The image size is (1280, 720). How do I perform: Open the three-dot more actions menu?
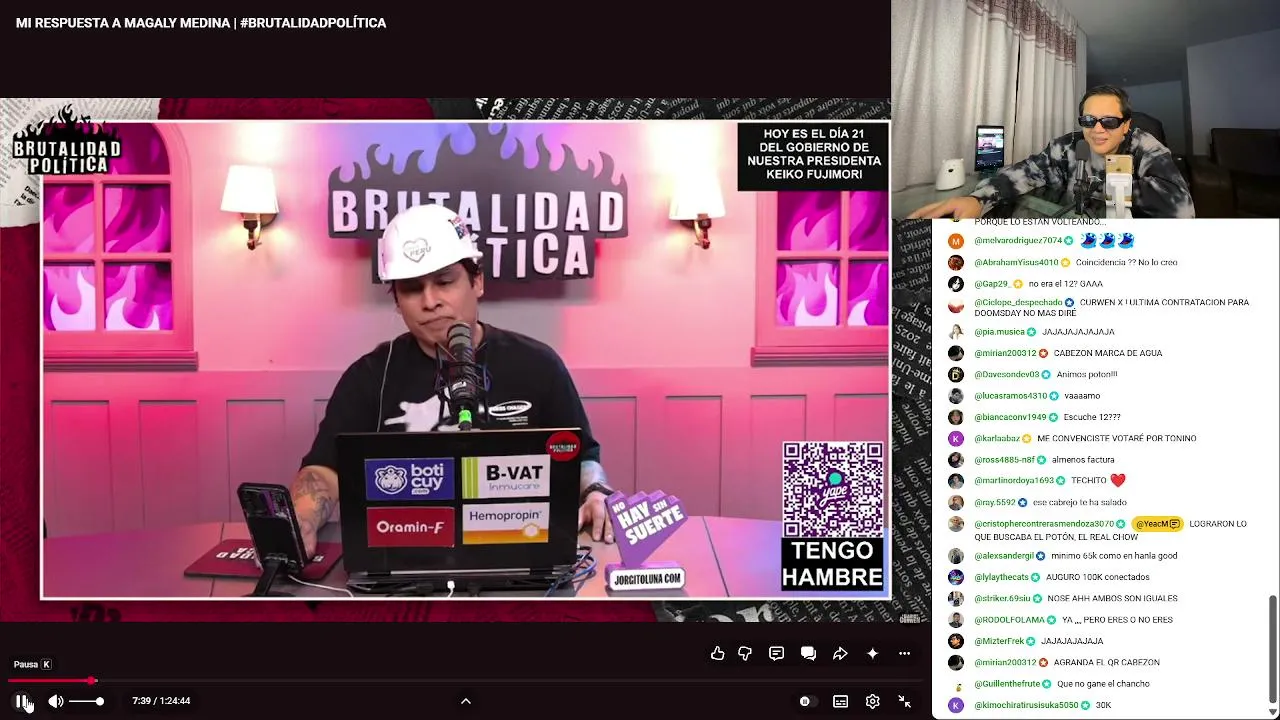point(904,653)
